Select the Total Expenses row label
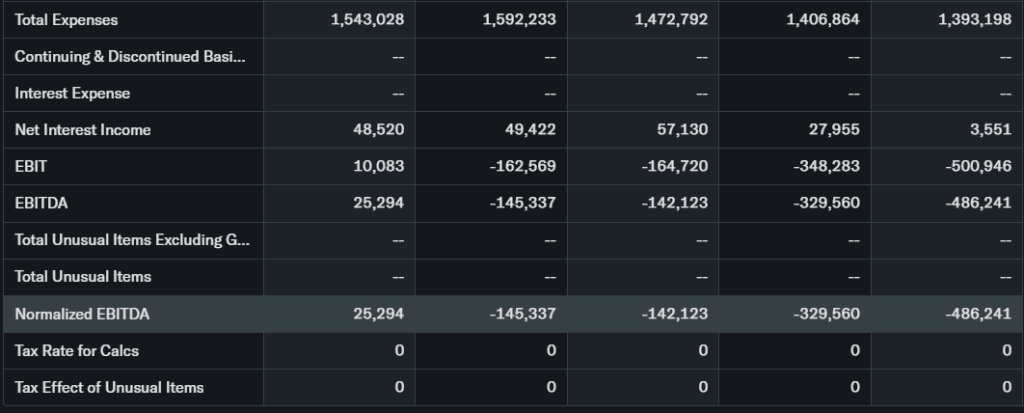 pyautogui.click(x=66, y=20)
